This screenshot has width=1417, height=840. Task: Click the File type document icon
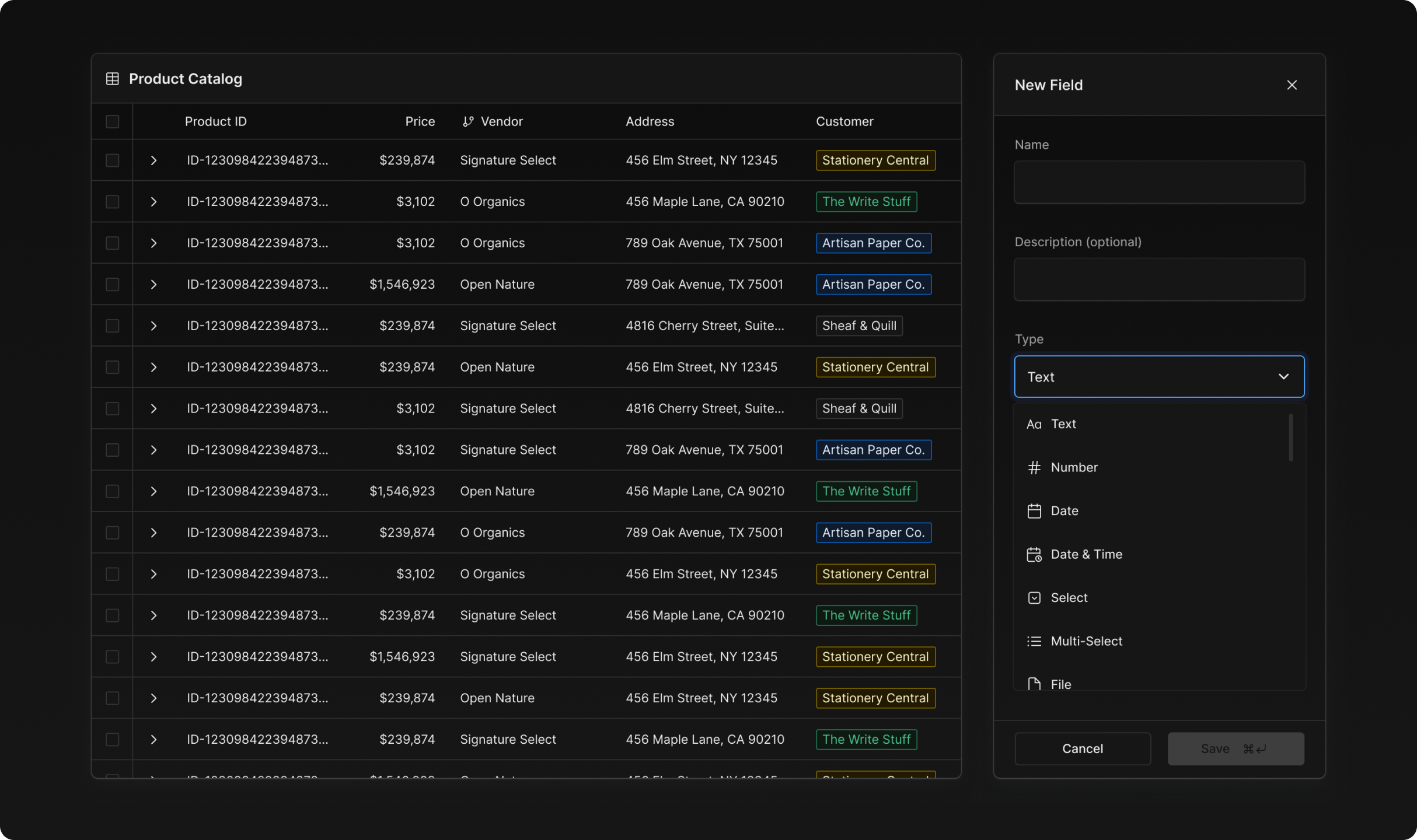(x=1034, y=684)
